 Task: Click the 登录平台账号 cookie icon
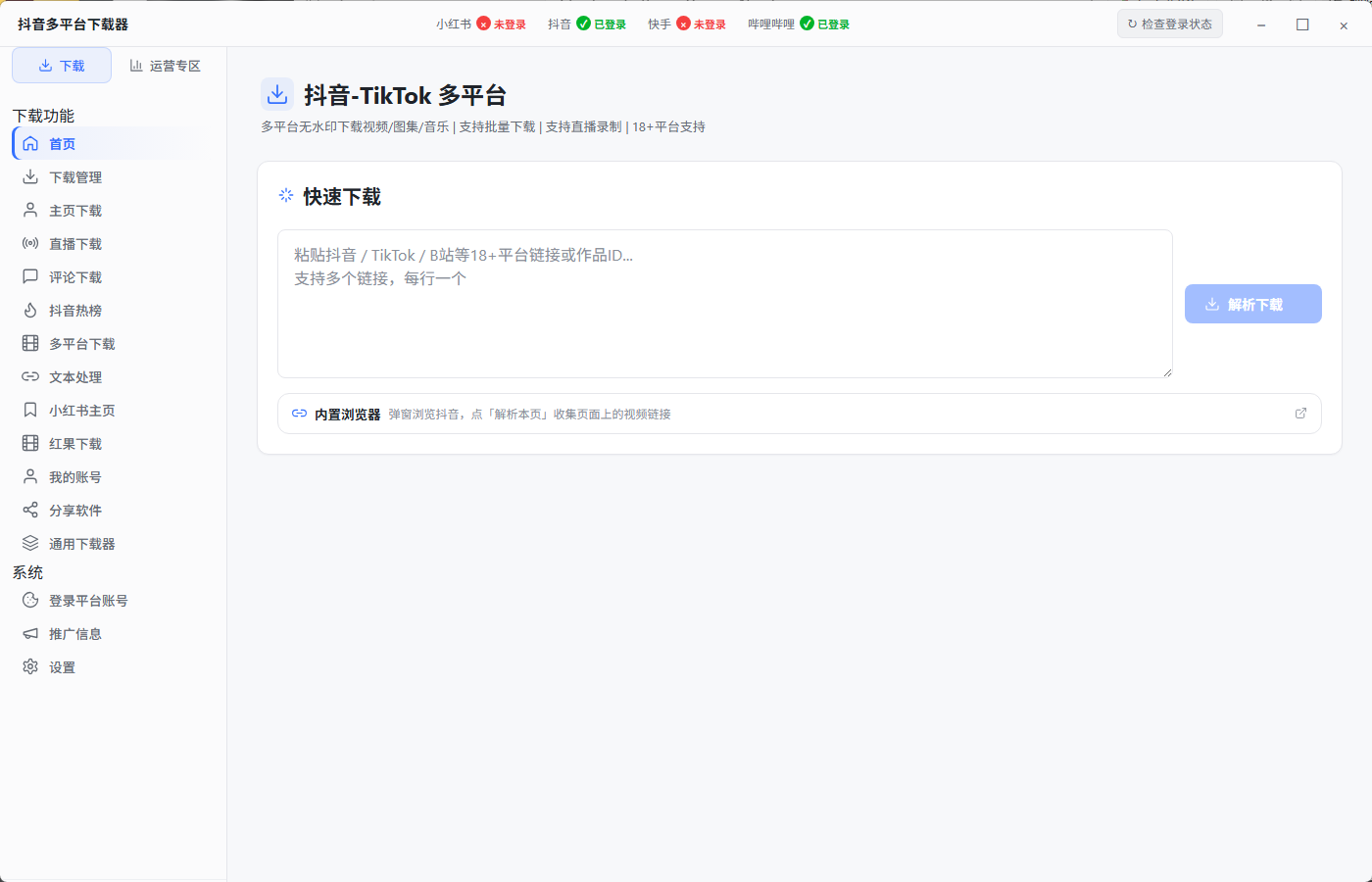click(30, 601)
